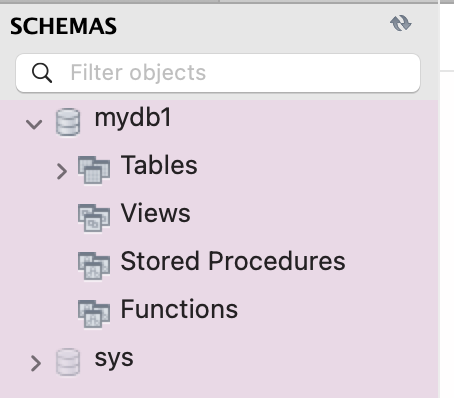Click the mydb1 database icon

tap(68, 122)
